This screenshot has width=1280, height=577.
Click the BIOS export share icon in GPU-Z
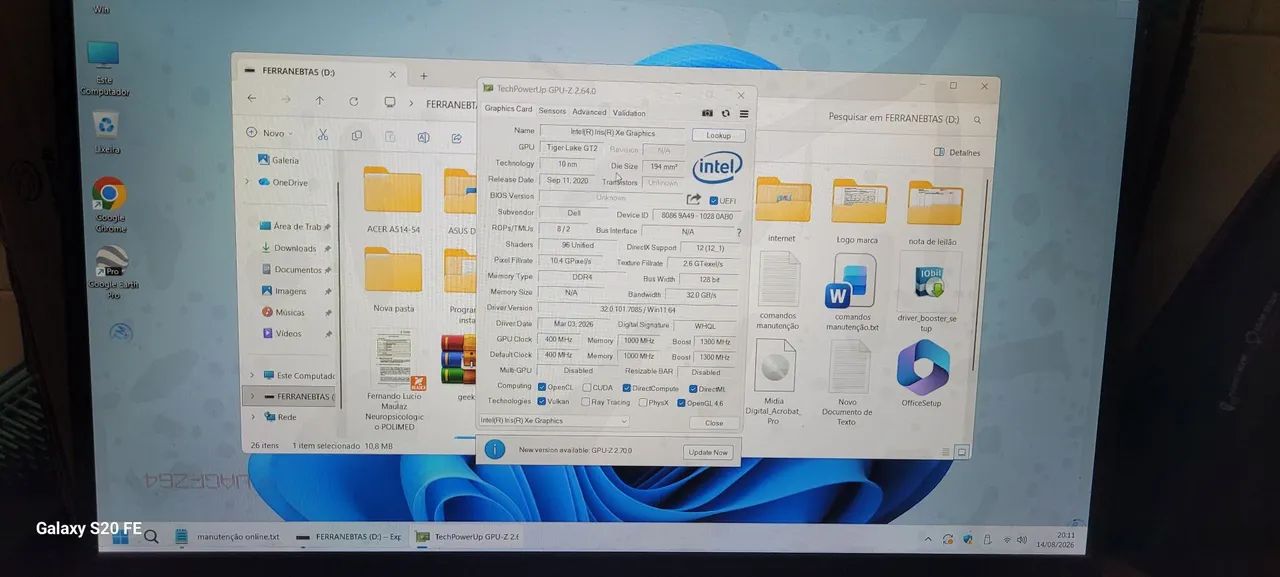pyautogui.click(x=694, y=199)
